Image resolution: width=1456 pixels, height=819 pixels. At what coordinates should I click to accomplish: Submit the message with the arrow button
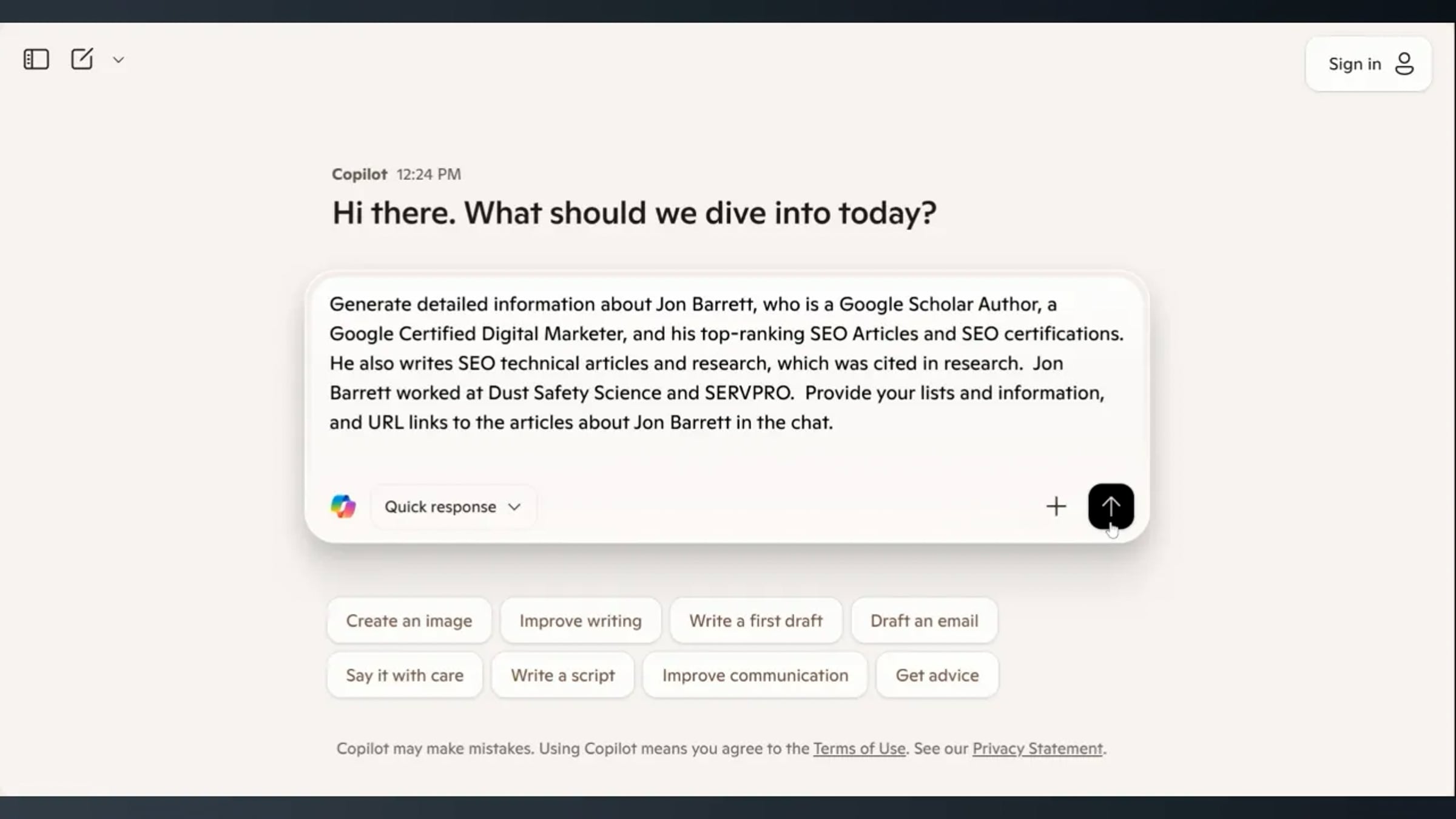click(1111, 507)
